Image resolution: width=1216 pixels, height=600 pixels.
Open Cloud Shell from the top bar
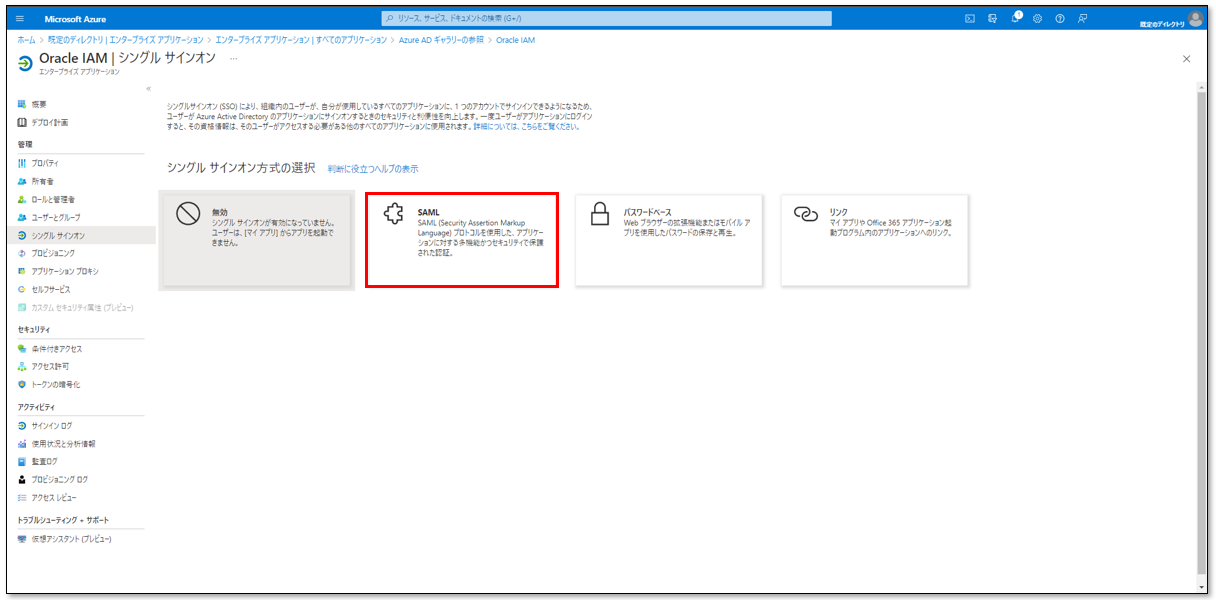(x=969, y=19)
